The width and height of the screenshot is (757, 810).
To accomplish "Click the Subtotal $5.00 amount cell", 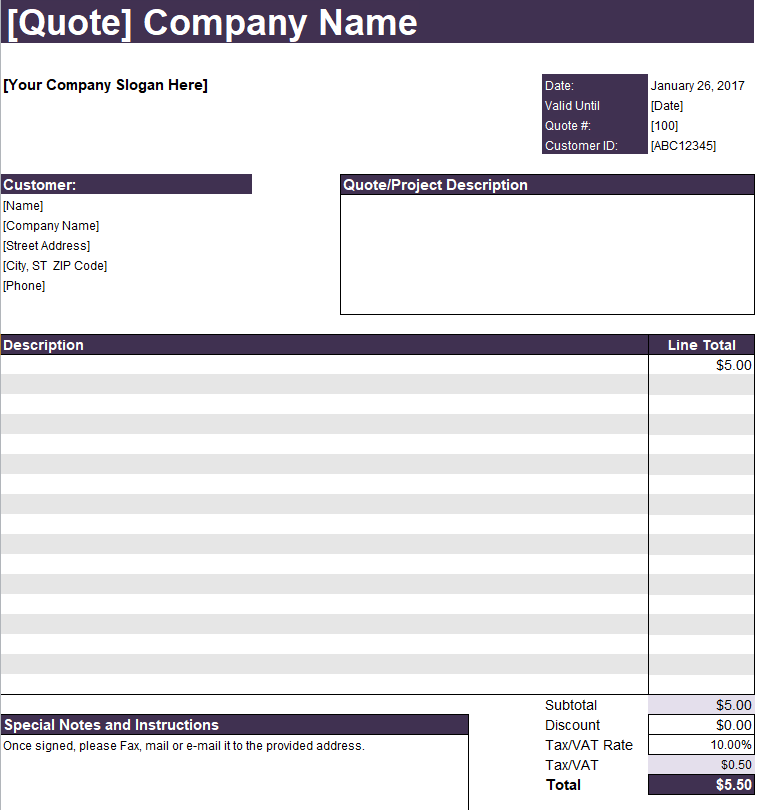I will [701, 705].
